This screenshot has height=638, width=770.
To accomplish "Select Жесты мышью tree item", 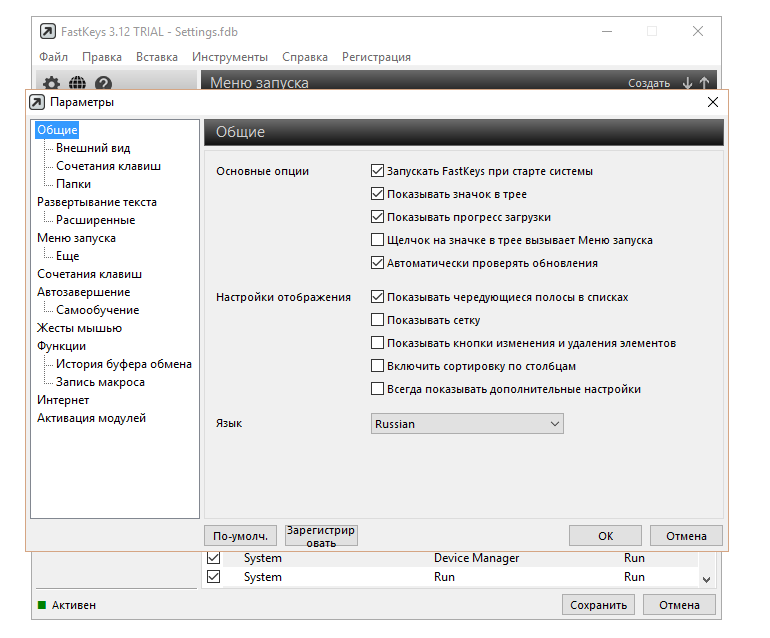I will (x=79, y=328).
